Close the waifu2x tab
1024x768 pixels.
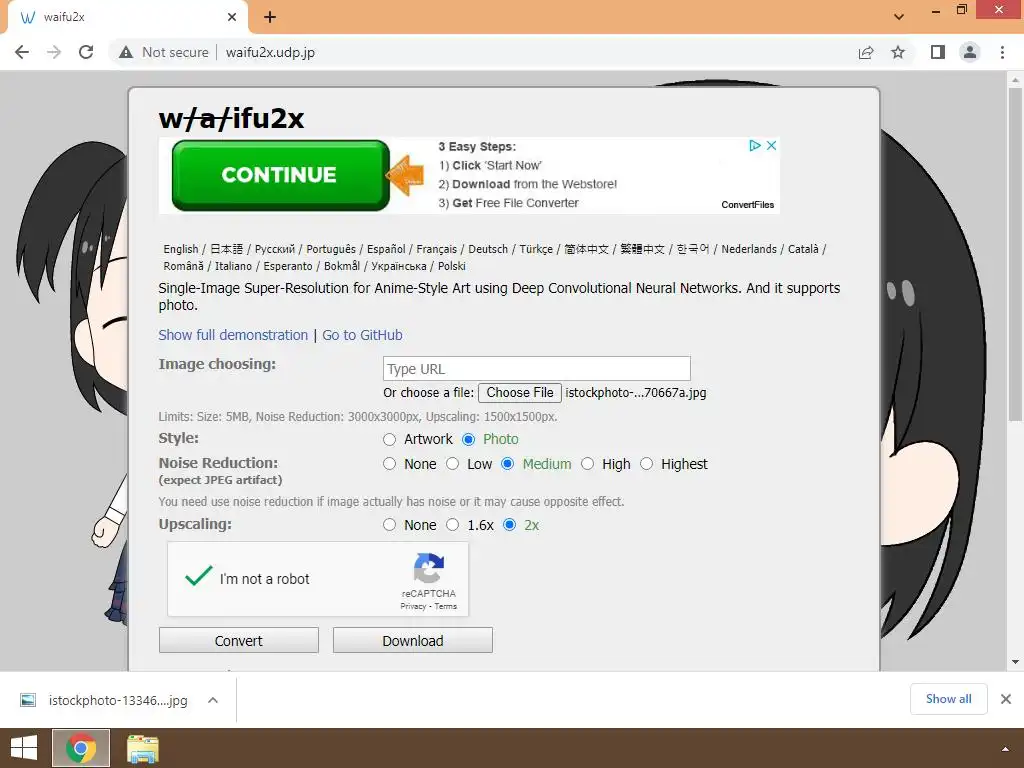click(232, 17)
